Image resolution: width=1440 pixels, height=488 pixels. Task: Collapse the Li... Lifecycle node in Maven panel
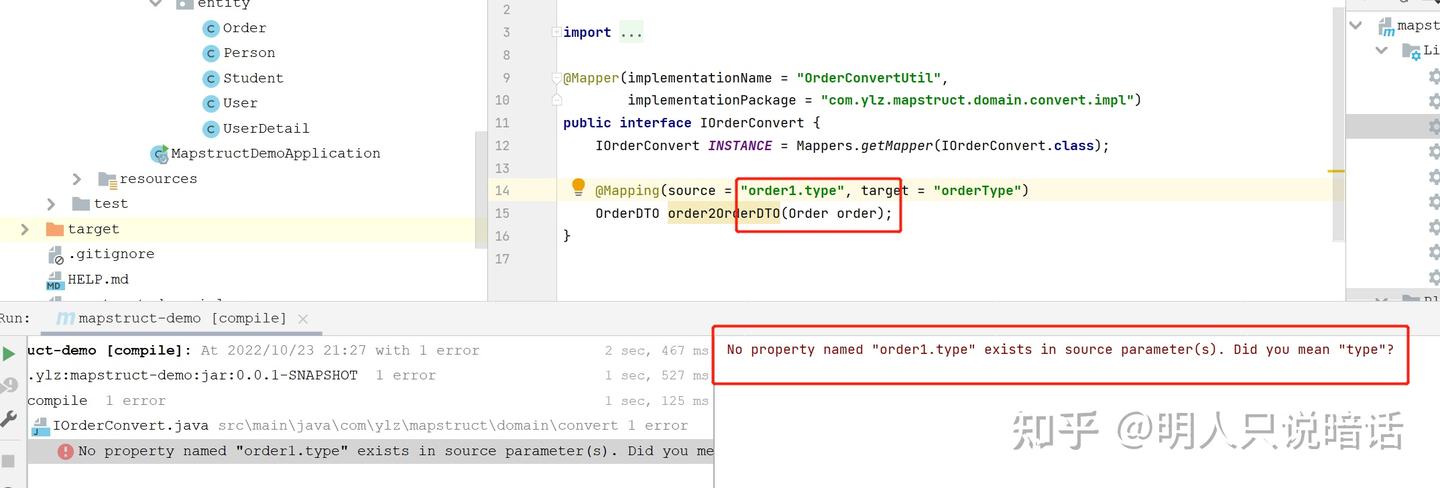coord(1382,50)
